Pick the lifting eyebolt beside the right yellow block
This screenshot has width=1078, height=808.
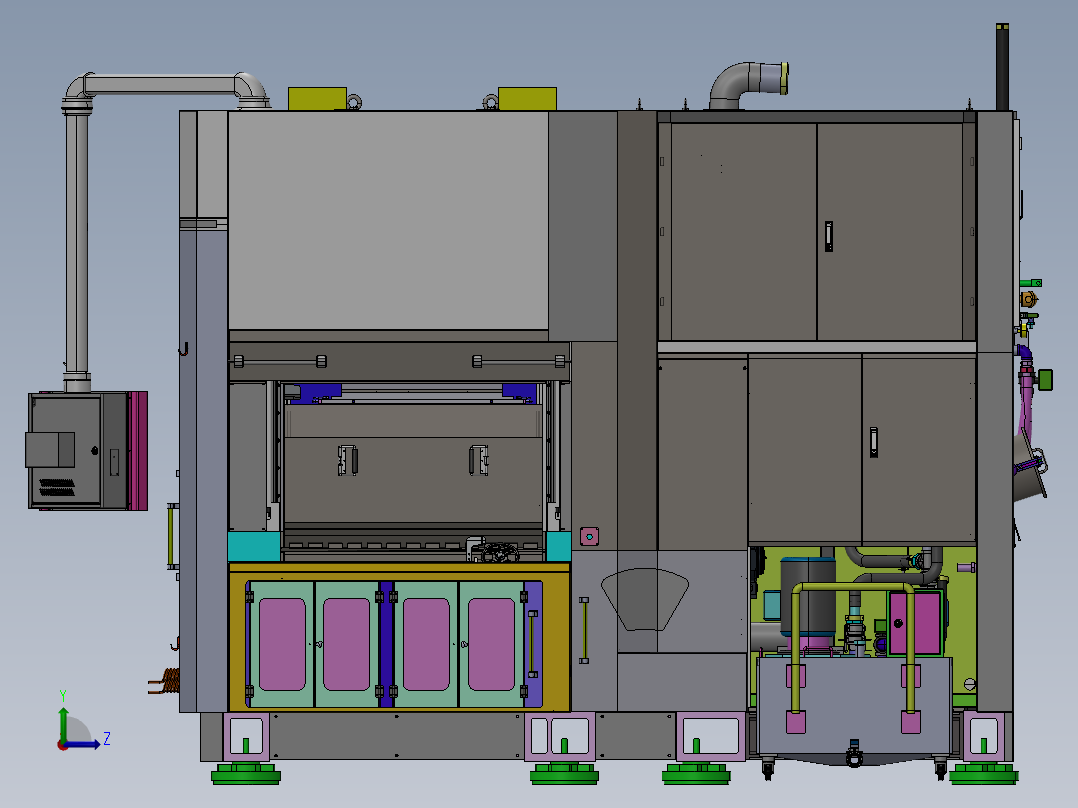coord(490,103)
